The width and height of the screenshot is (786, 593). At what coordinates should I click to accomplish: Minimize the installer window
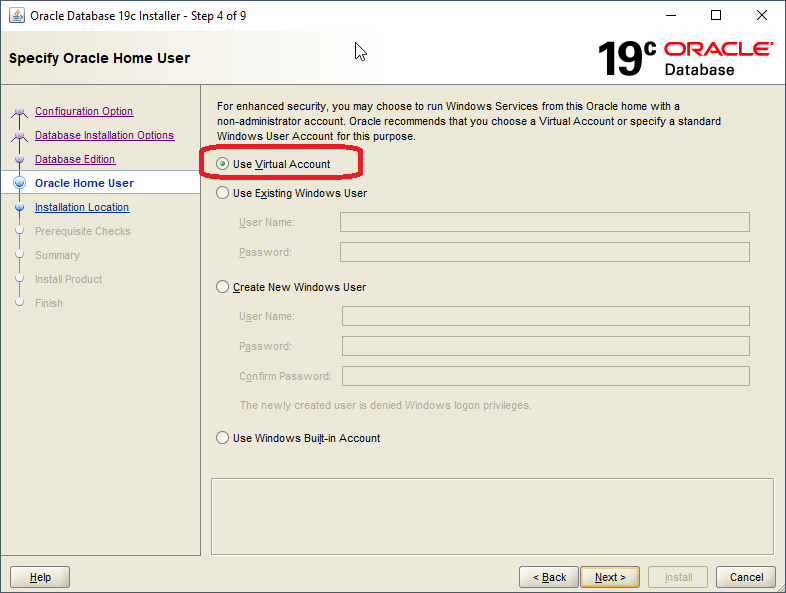pyautogui.click(x=671, y=16)
